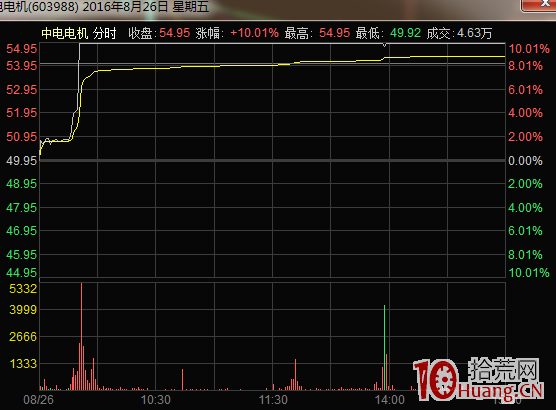Click the 收盘 closing price value
Viewport: 556px width, 410px height.
175,33
